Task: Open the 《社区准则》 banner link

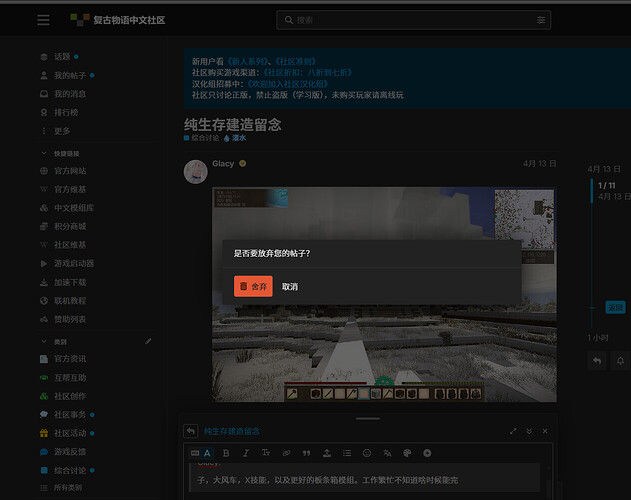Action: (296, 62)
